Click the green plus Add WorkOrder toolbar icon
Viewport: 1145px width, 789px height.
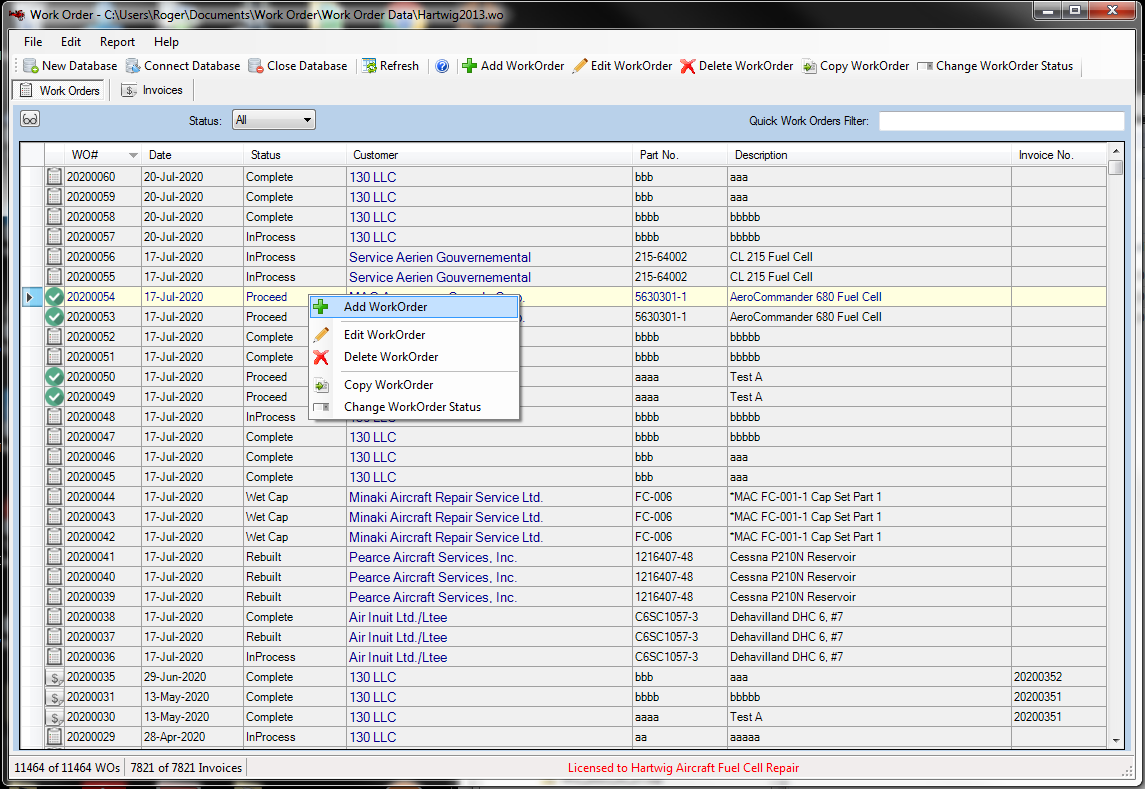(468, 66)
